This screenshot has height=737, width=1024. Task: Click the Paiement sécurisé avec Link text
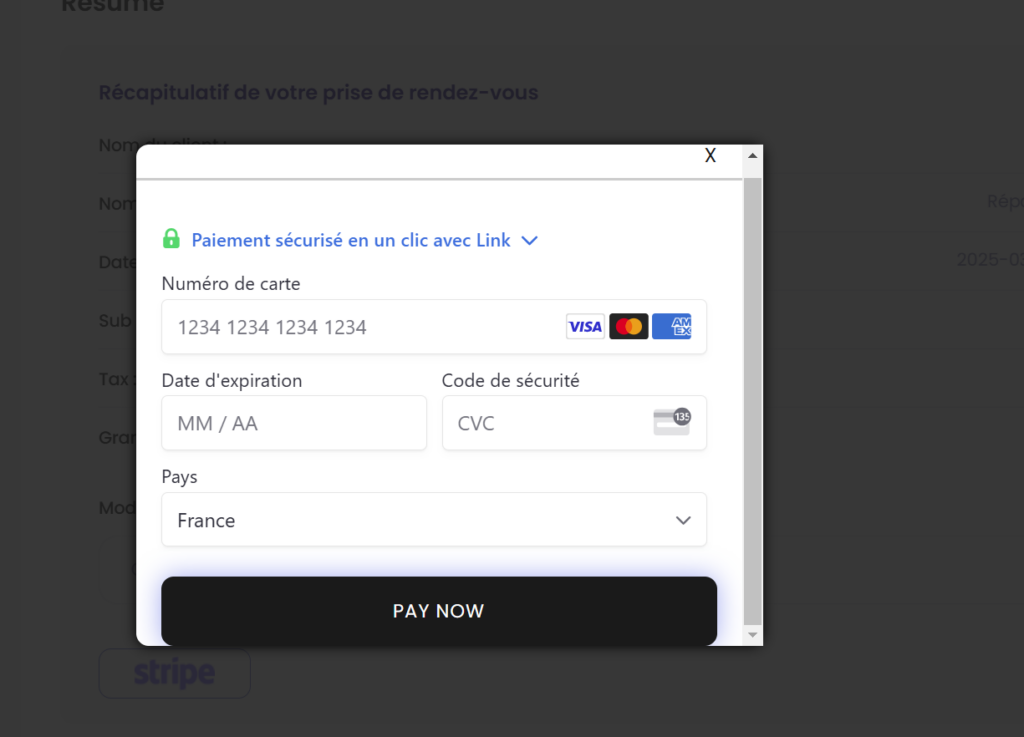[351, 240]
